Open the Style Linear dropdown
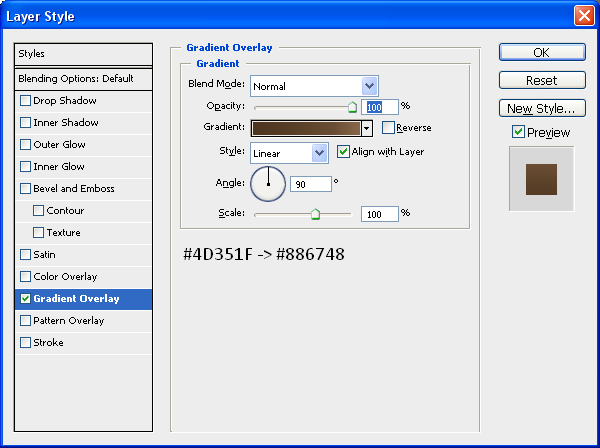600x448 pixels. pos(320,153)
